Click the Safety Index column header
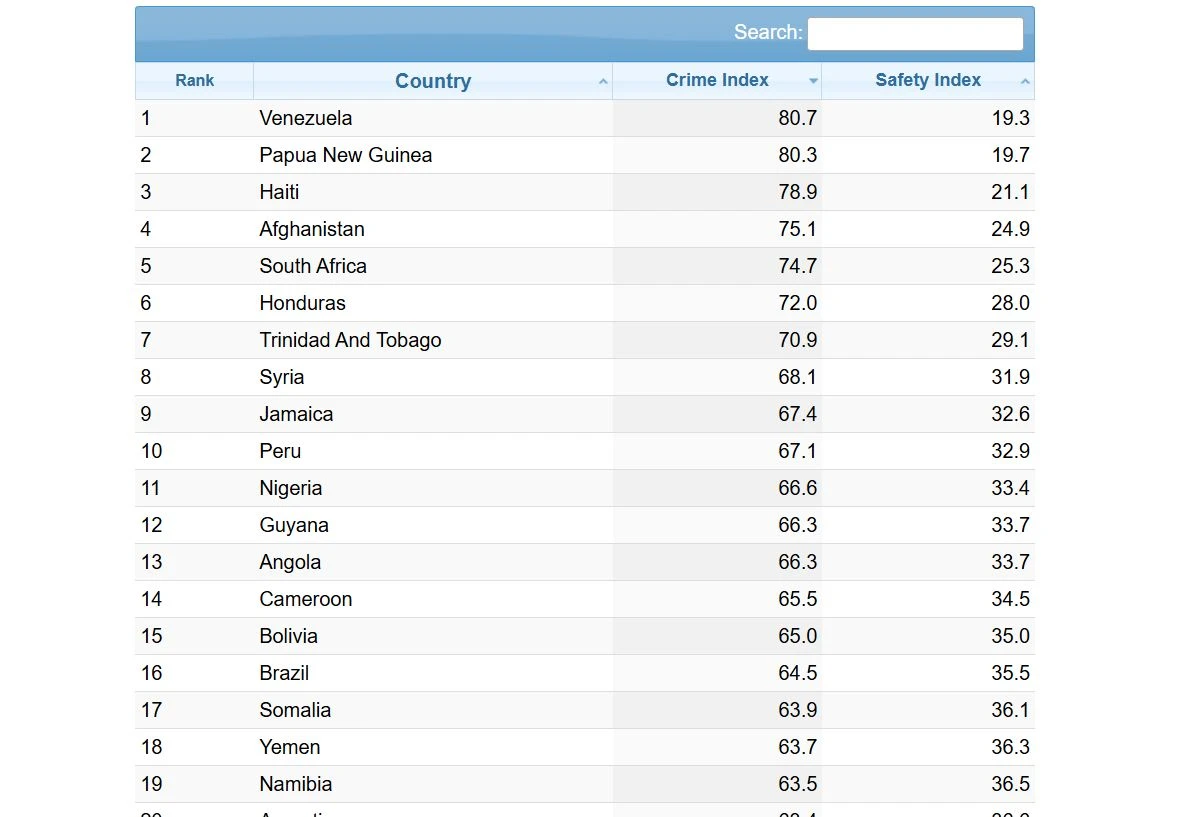 point(928,80)
